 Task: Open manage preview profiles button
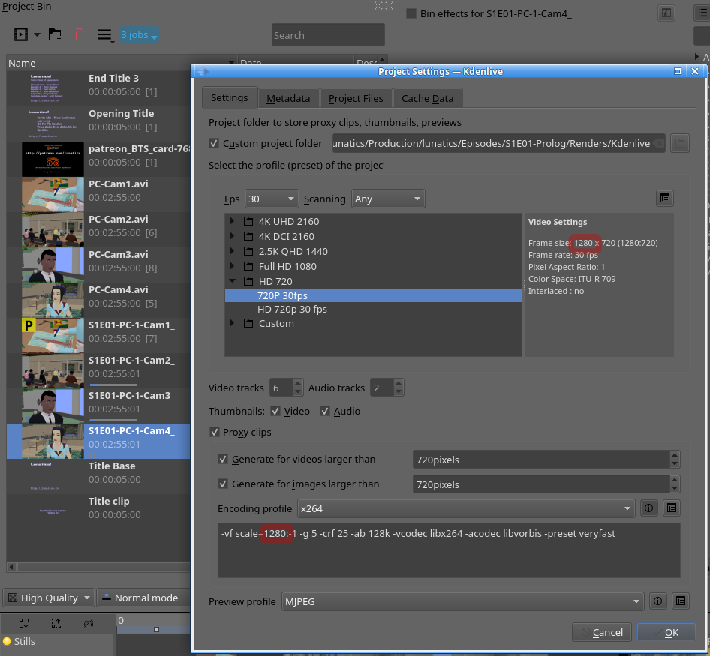[x=680, y=601]
